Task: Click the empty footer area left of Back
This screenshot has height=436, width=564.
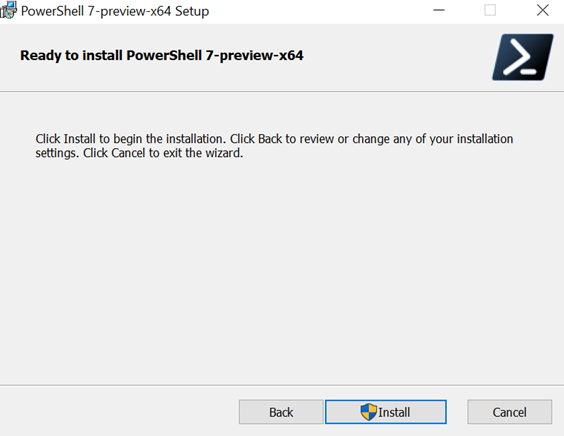Action: 119,412
